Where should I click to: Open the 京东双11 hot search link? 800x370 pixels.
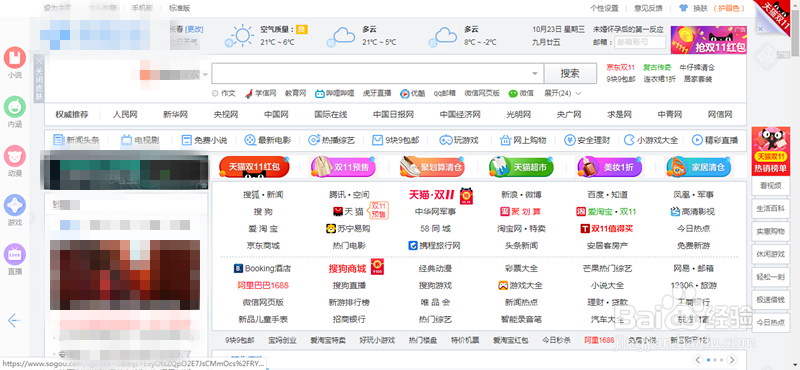620,67
